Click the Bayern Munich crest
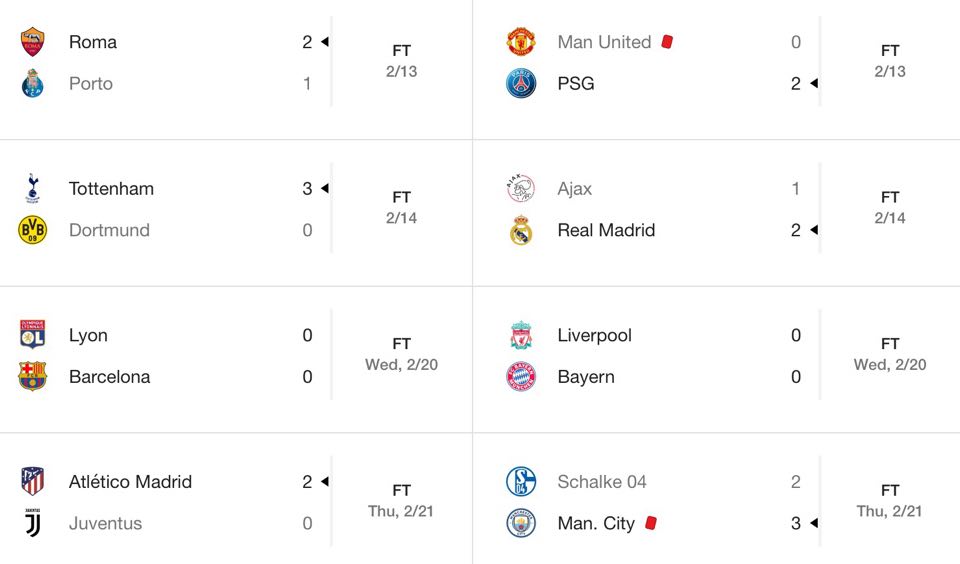The image size is (960, 564). 521,376
